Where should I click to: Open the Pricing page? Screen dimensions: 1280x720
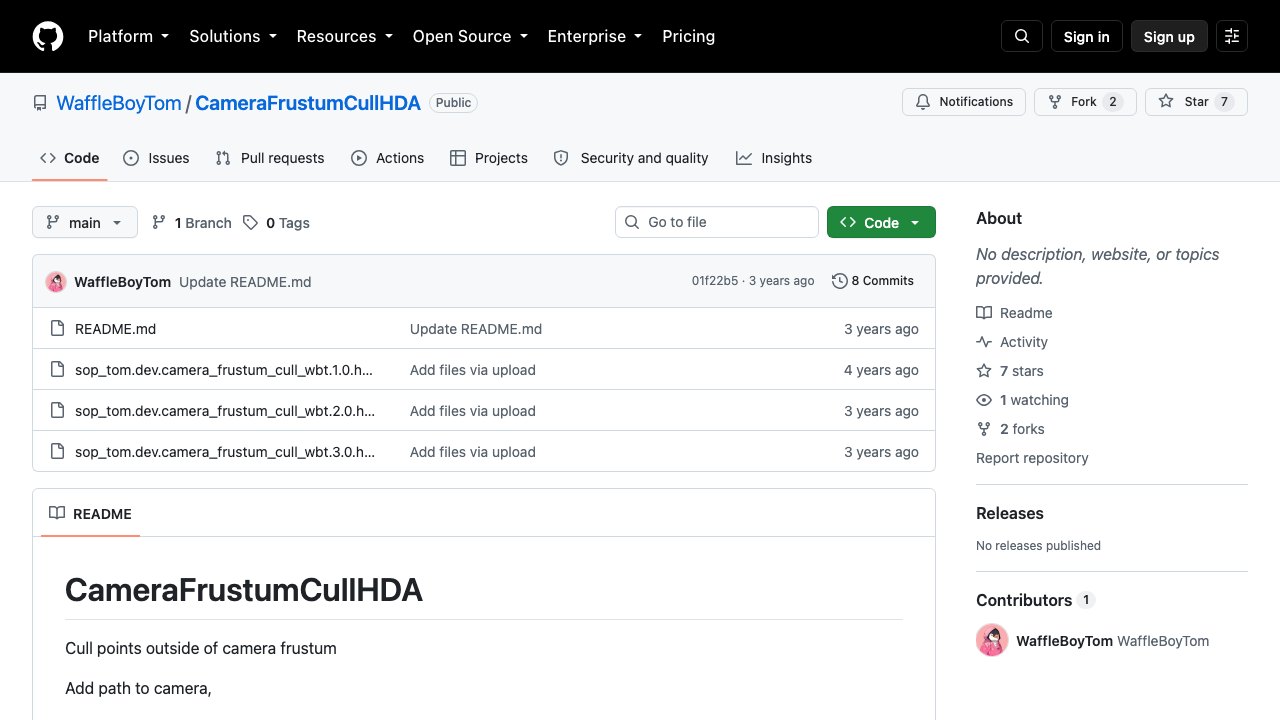(x=689, y=36)
